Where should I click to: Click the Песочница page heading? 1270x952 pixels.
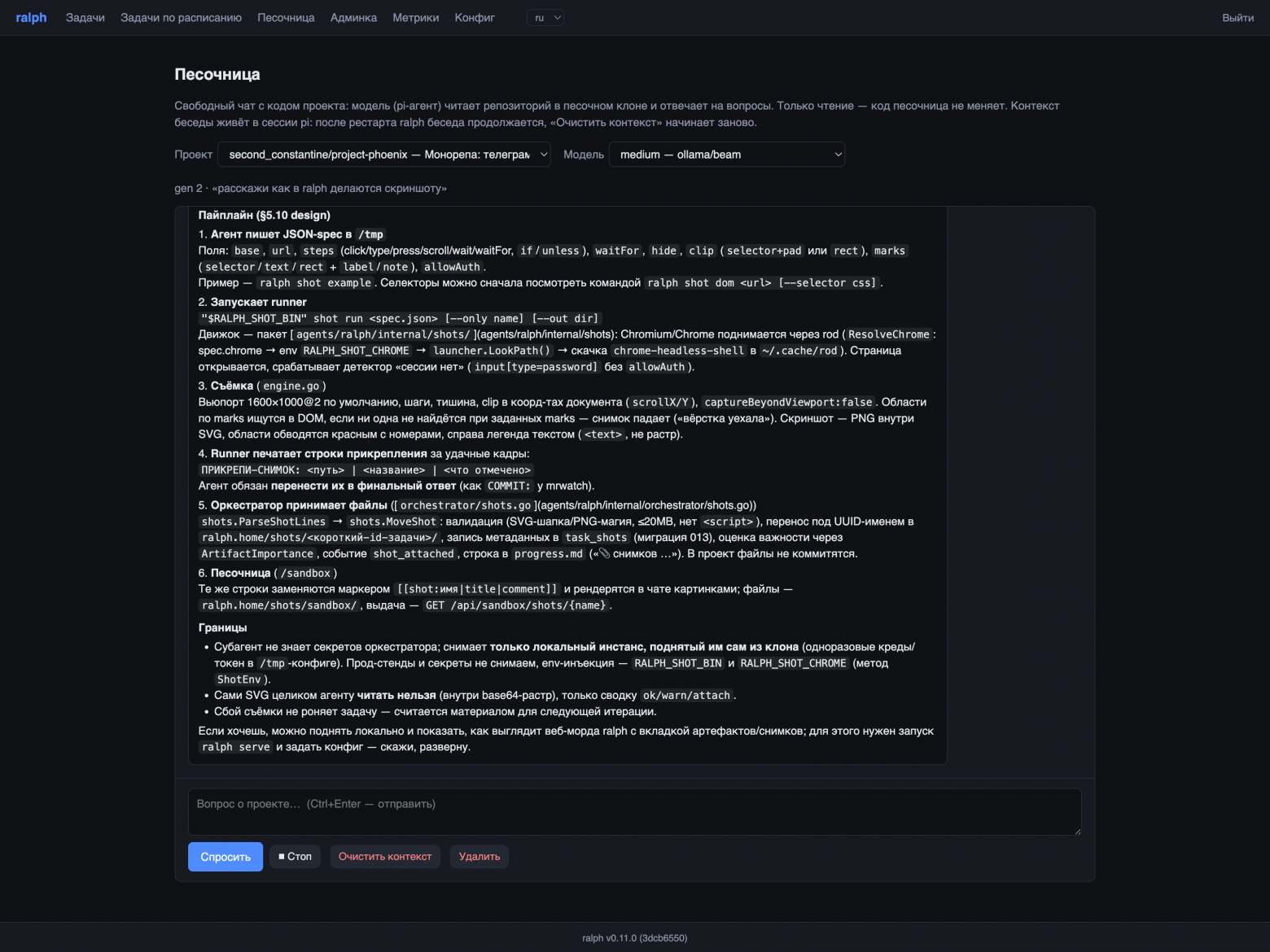click(217, 74)
